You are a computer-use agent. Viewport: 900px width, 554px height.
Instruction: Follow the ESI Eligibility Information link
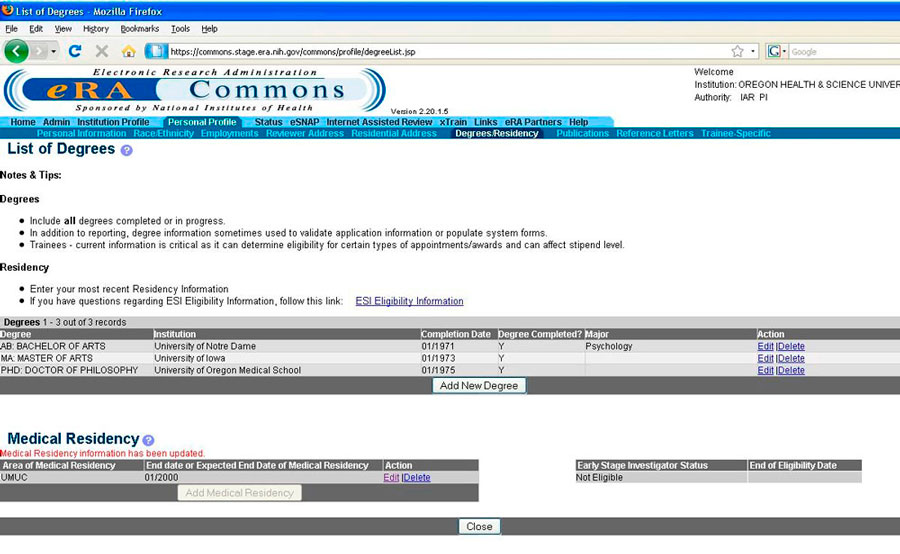(x=409, y=301)
